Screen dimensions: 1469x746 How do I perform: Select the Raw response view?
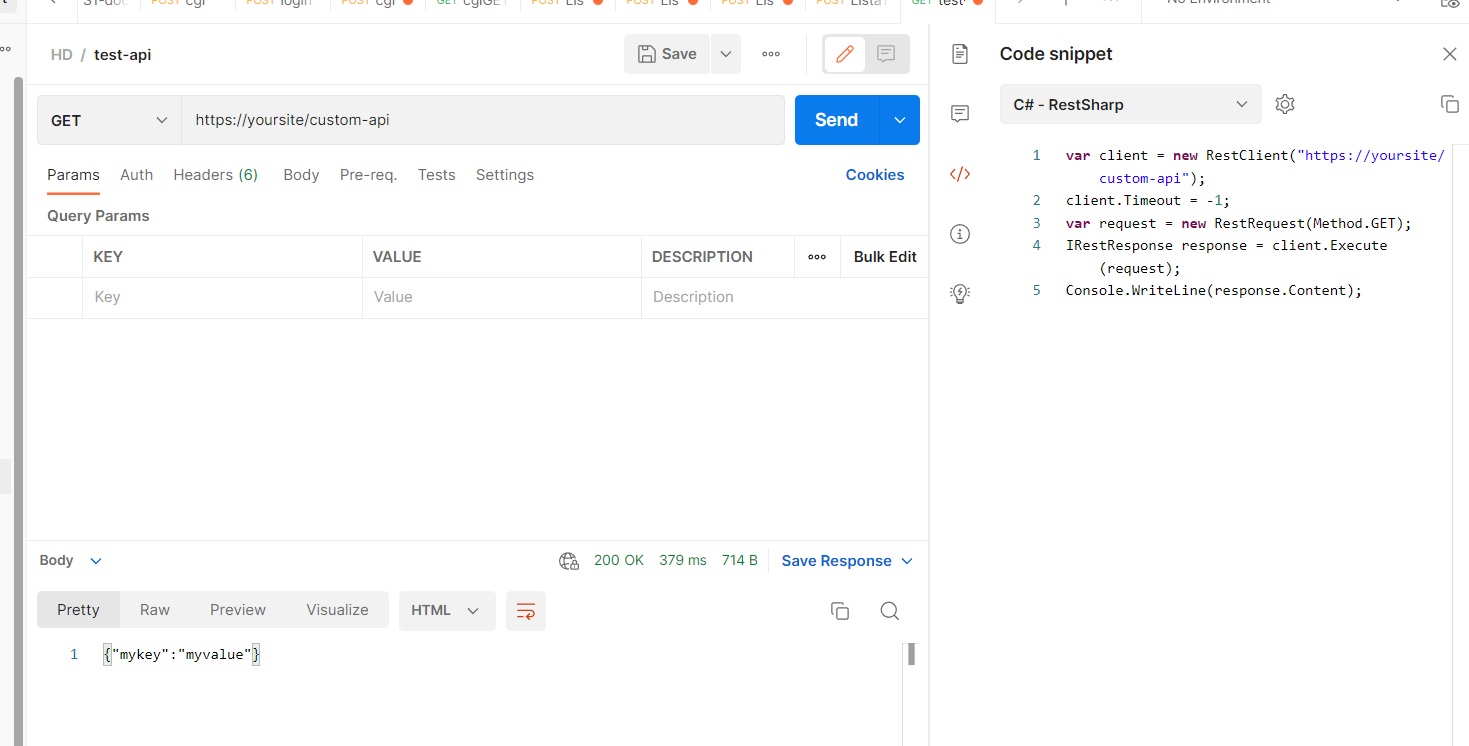(155, 610)
